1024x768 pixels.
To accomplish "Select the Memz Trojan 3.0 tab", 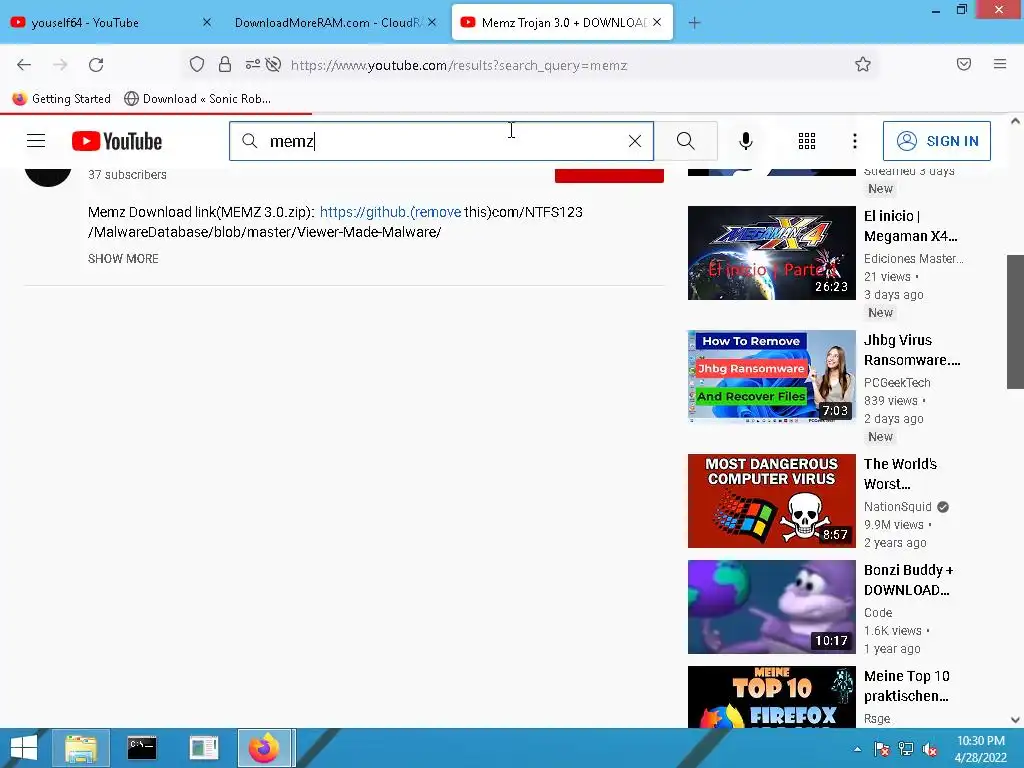I will [563, 23].
